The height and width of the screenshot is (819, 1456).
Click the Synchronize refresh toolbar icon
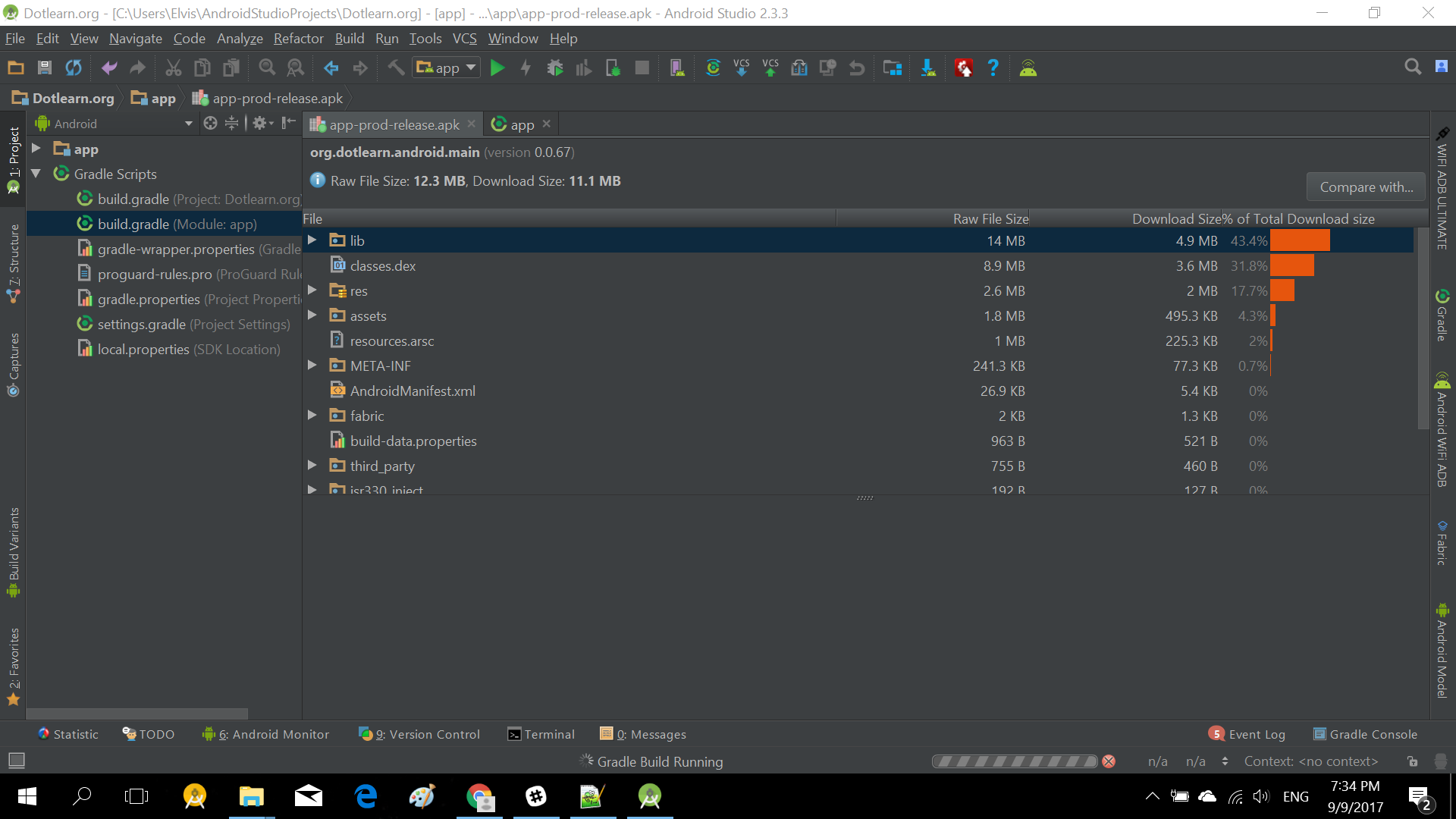point(74,68)
